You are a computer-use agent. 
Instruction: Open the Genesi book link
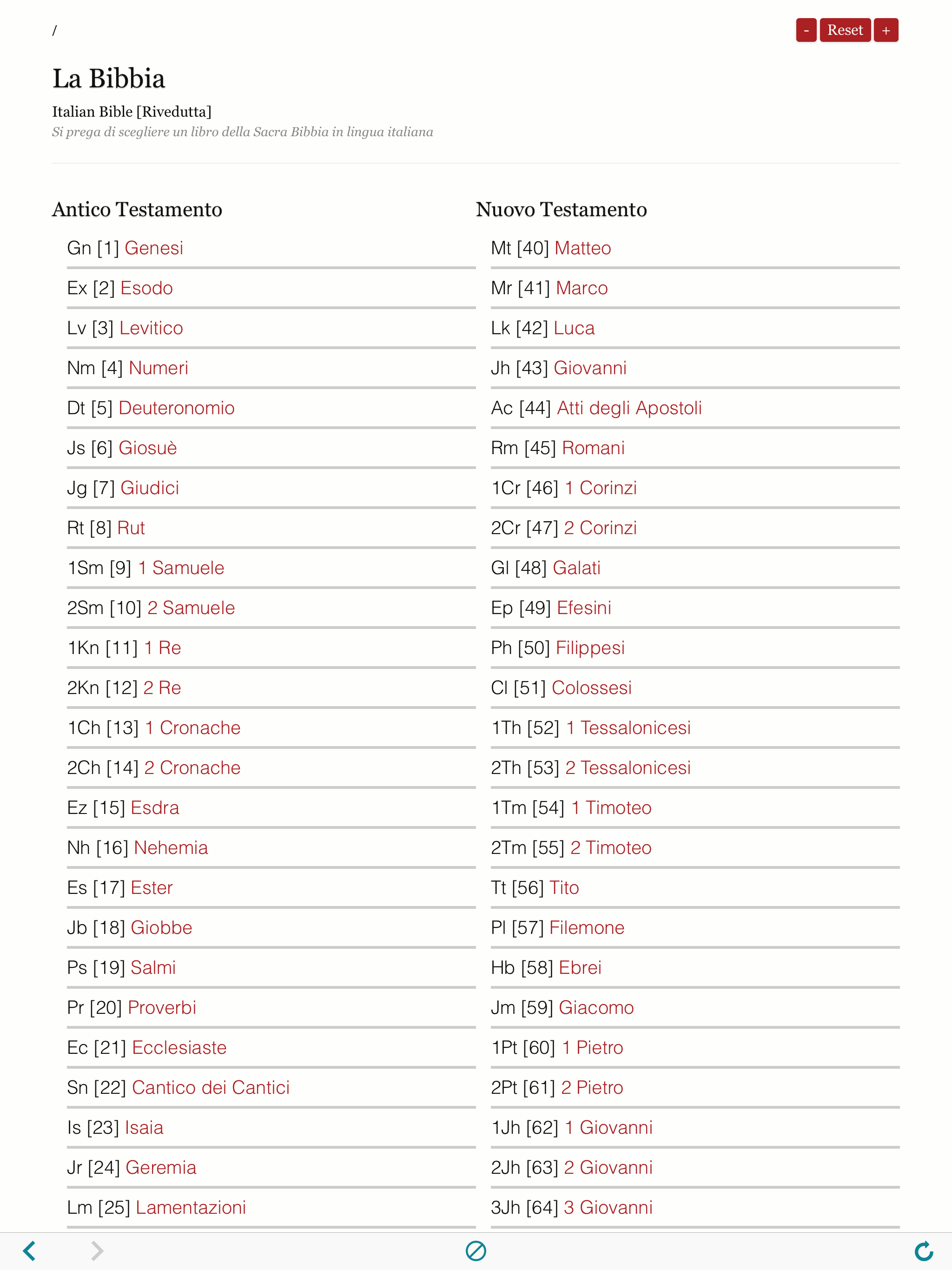154,248
